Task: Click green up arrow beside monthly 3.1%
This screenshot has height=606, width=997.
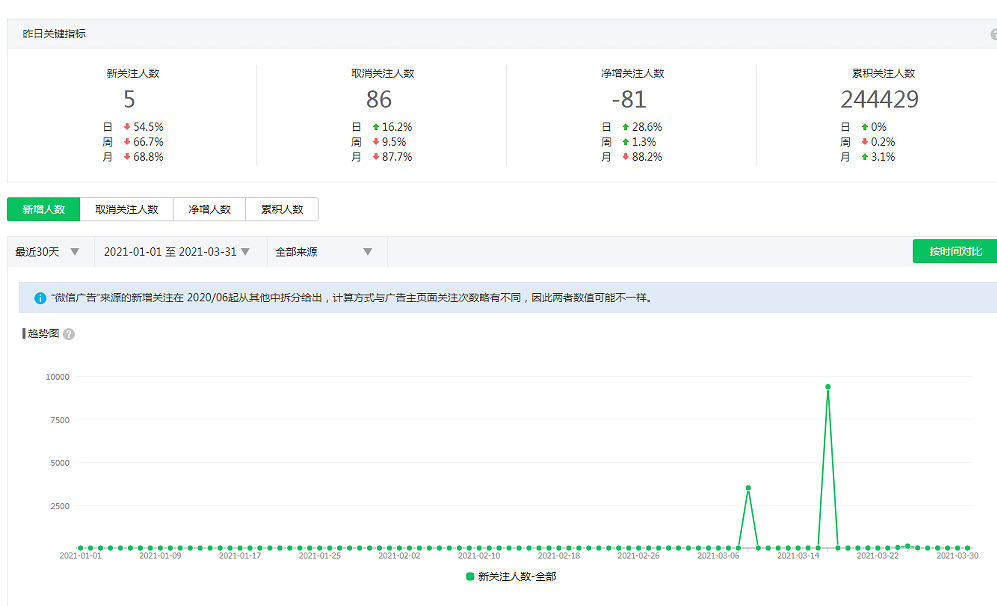Action: [863, 157]
